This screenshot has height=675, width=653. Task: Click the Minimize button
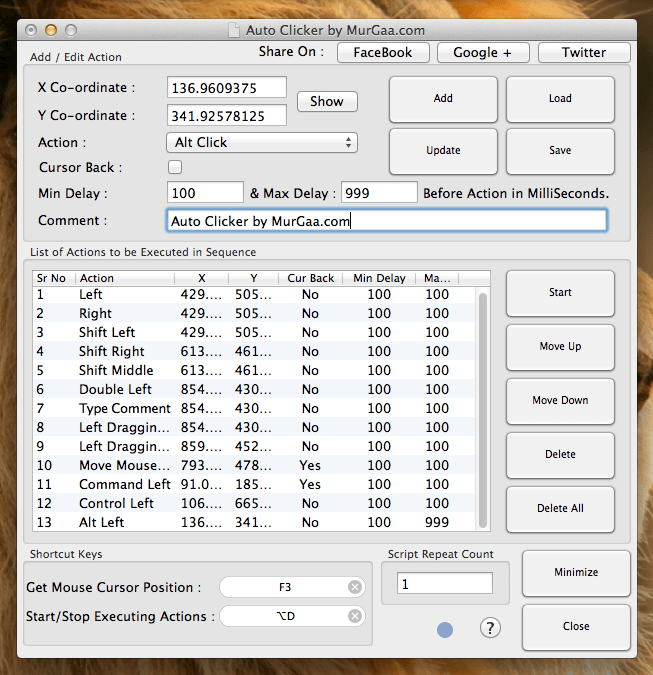[x=576, y=573]
